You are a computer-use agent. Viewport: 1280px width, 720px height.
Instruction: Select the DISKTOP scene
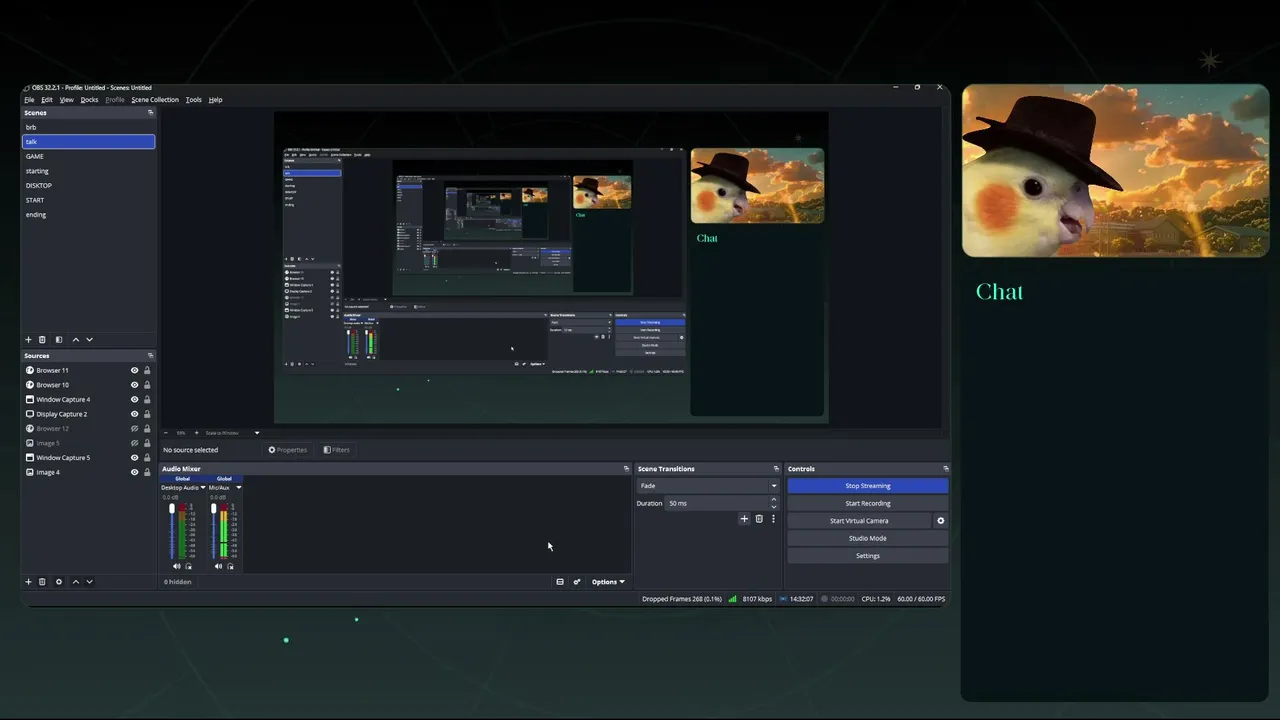pos(89,185)
